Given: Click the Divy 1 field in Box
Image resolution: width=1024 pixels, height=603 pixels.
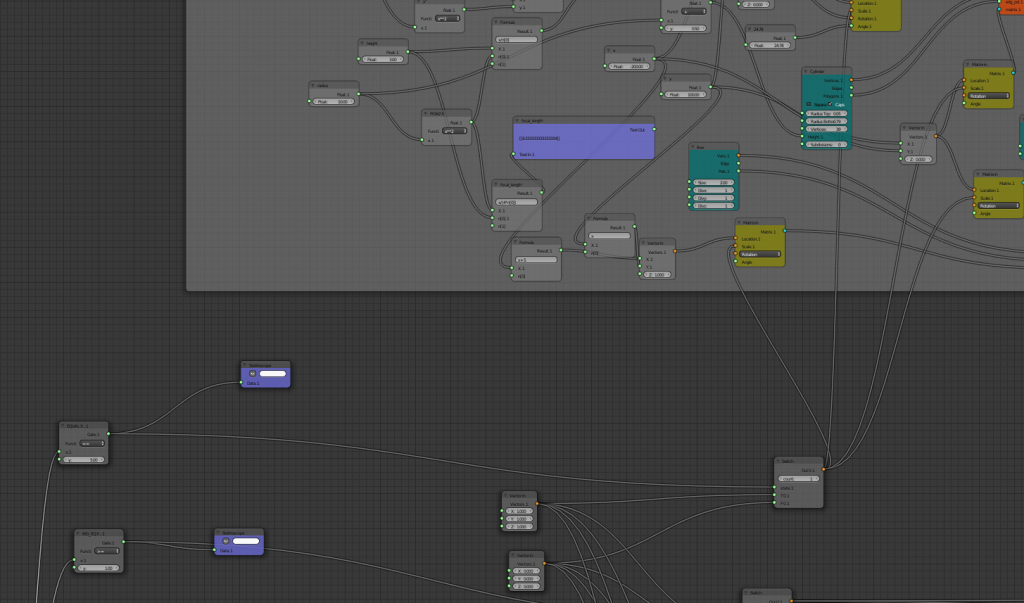Looking at the screenshot, I should coord(713,198).
